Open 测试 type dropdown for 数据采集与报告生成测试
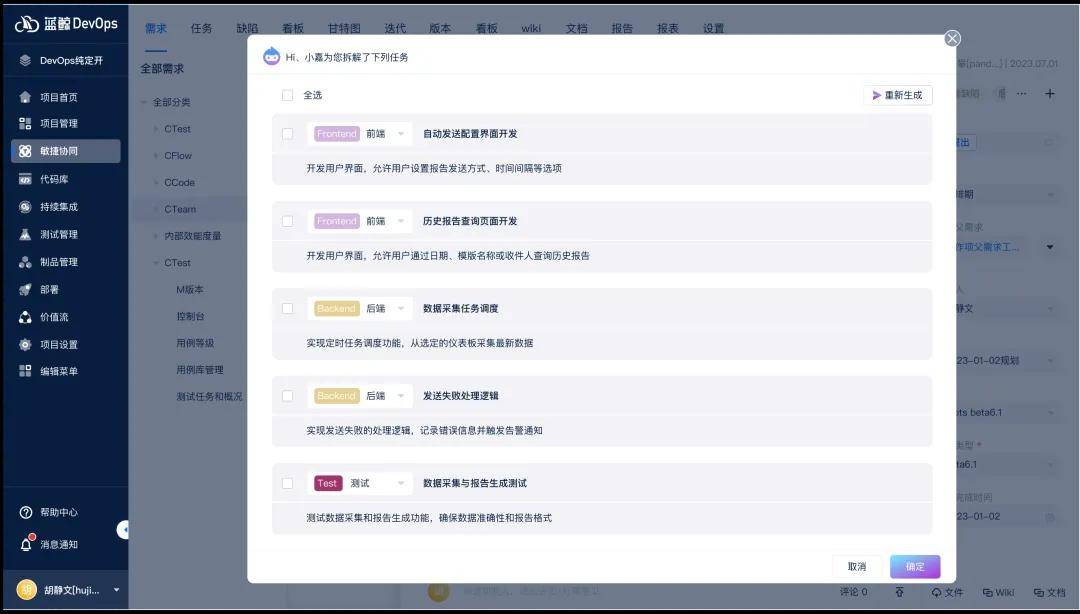1080x614 pixels. pyautogui.click(x=360, y=484)
